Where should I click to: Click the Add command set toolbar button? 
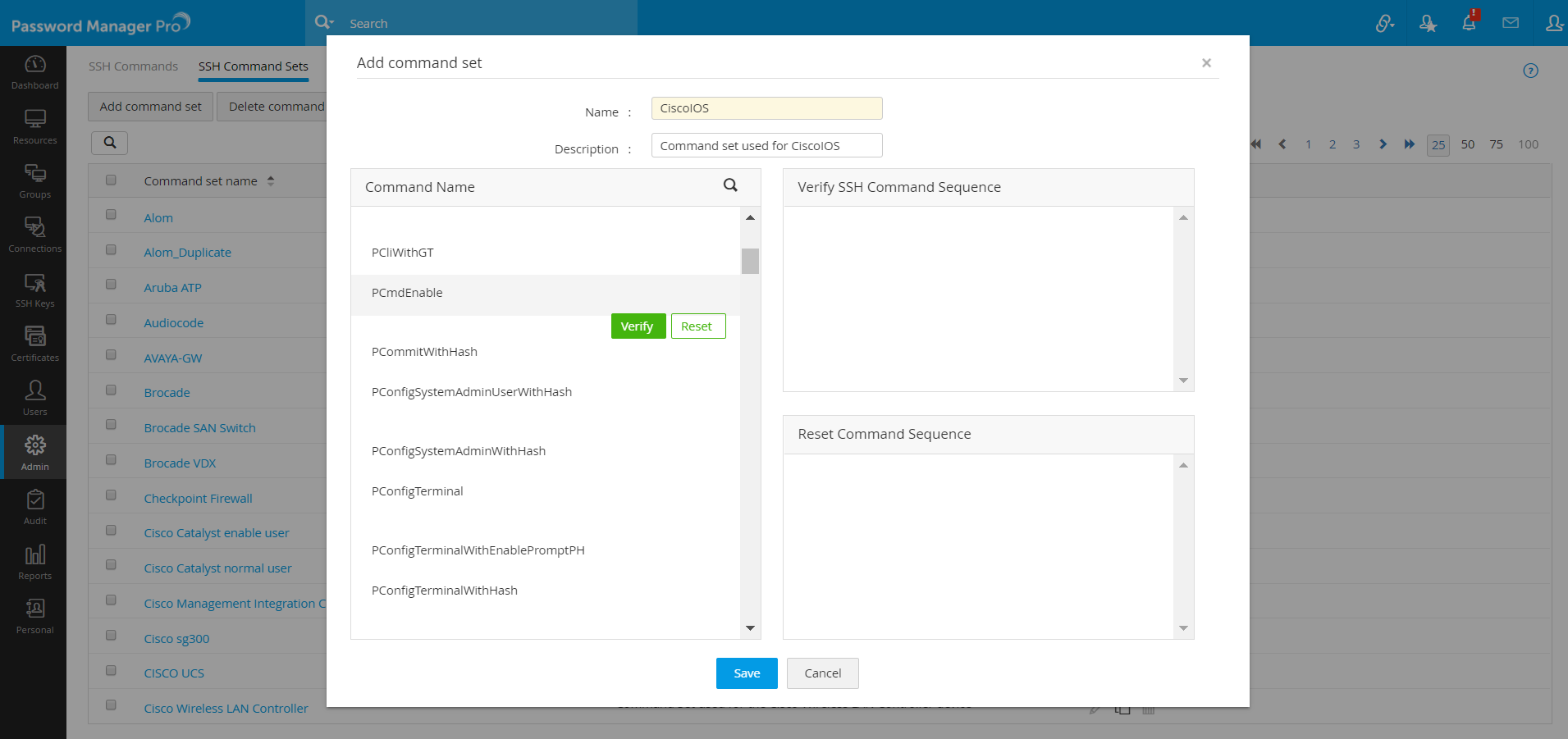tap(151, 107)
